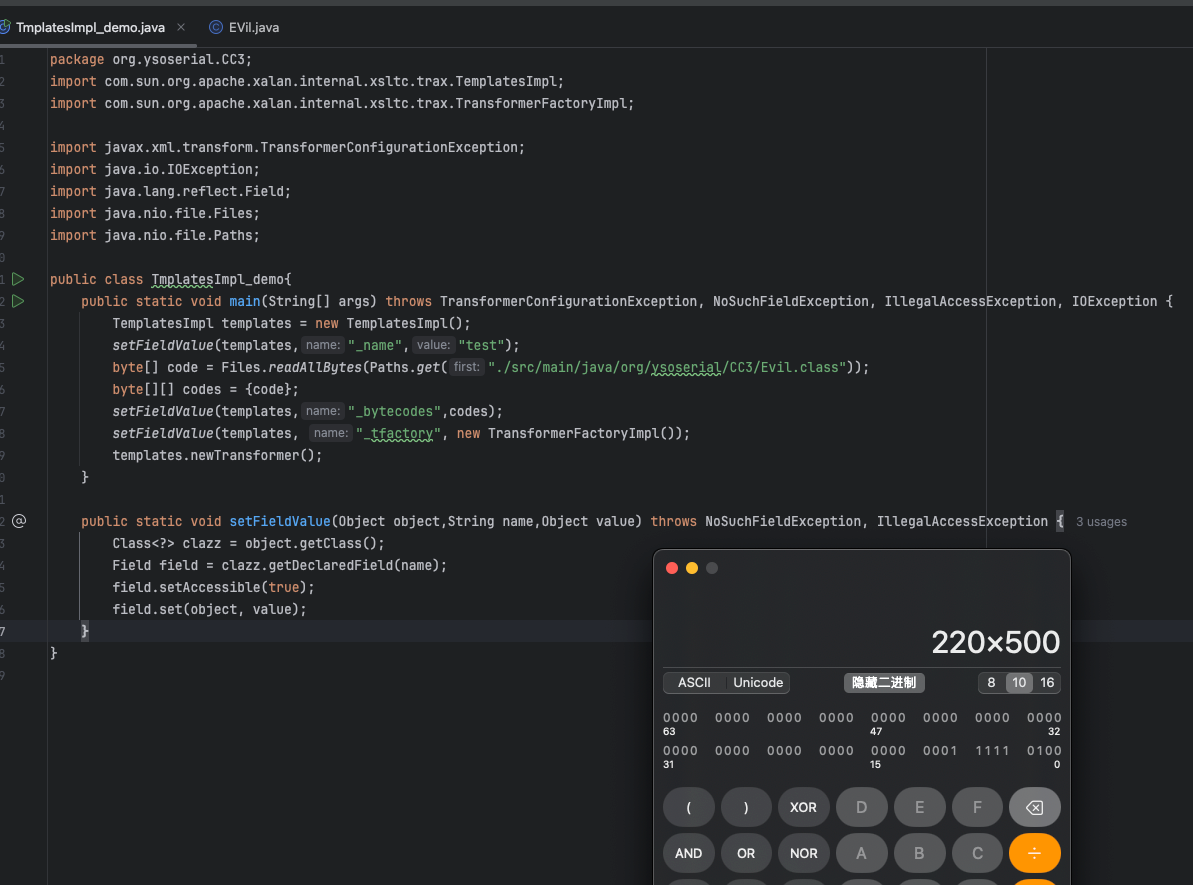Viewport: 1193px width, 885px height.
Task: Click the Java class icon on EVil.java tab
Action: 216,27
